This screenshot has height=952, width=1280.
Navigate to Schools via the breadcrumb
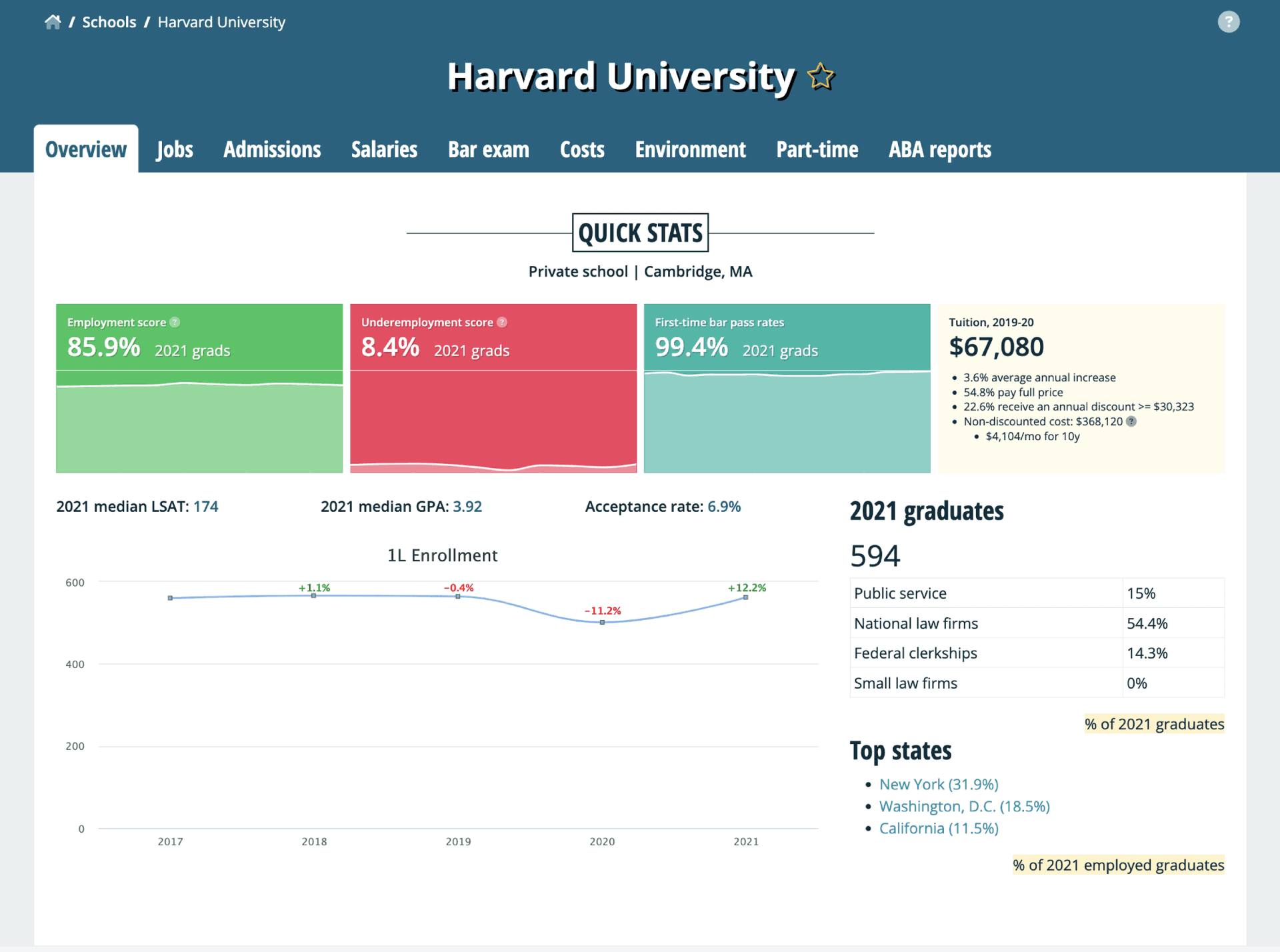pyautogui.click(x=109, y=22)
